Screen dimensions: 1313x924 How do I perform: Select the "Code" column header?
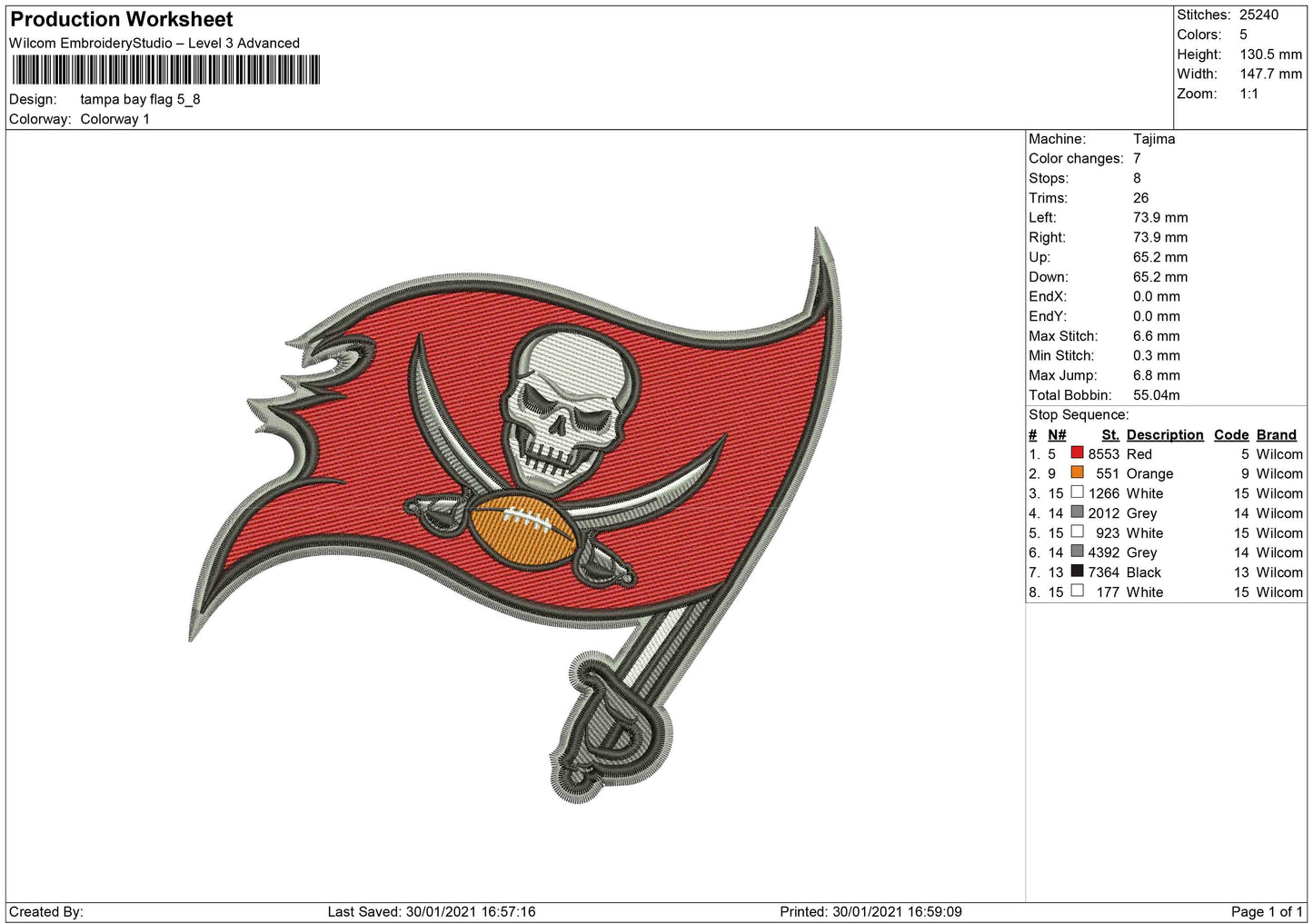click(1231, 435)
